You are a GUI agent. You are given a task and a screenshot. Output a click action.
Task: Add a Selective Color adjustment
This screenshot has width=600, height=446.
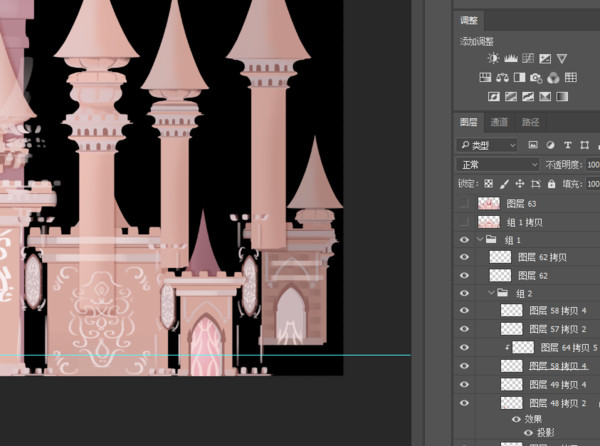tap(545, 96)
